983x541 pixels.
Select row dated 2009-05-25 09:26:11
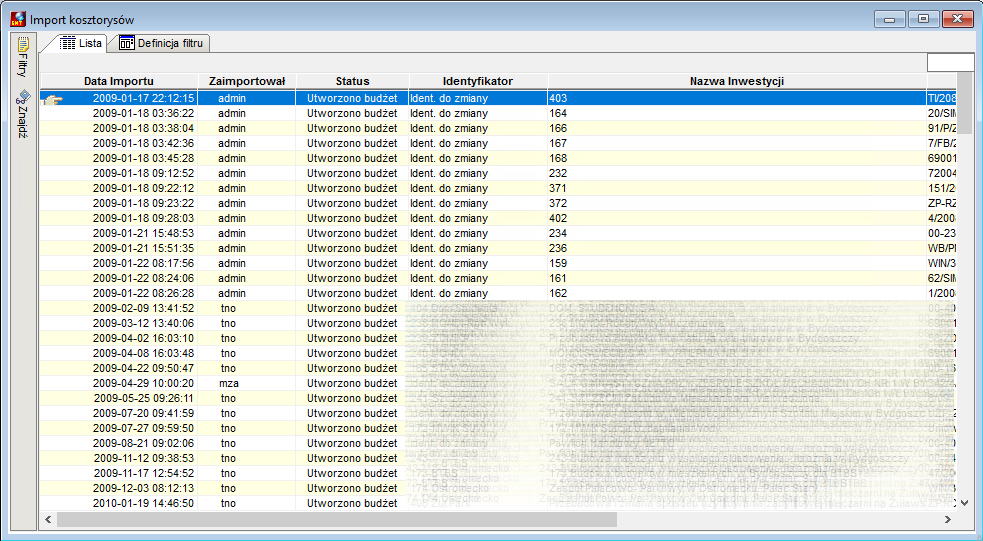[x=498, y=399]
